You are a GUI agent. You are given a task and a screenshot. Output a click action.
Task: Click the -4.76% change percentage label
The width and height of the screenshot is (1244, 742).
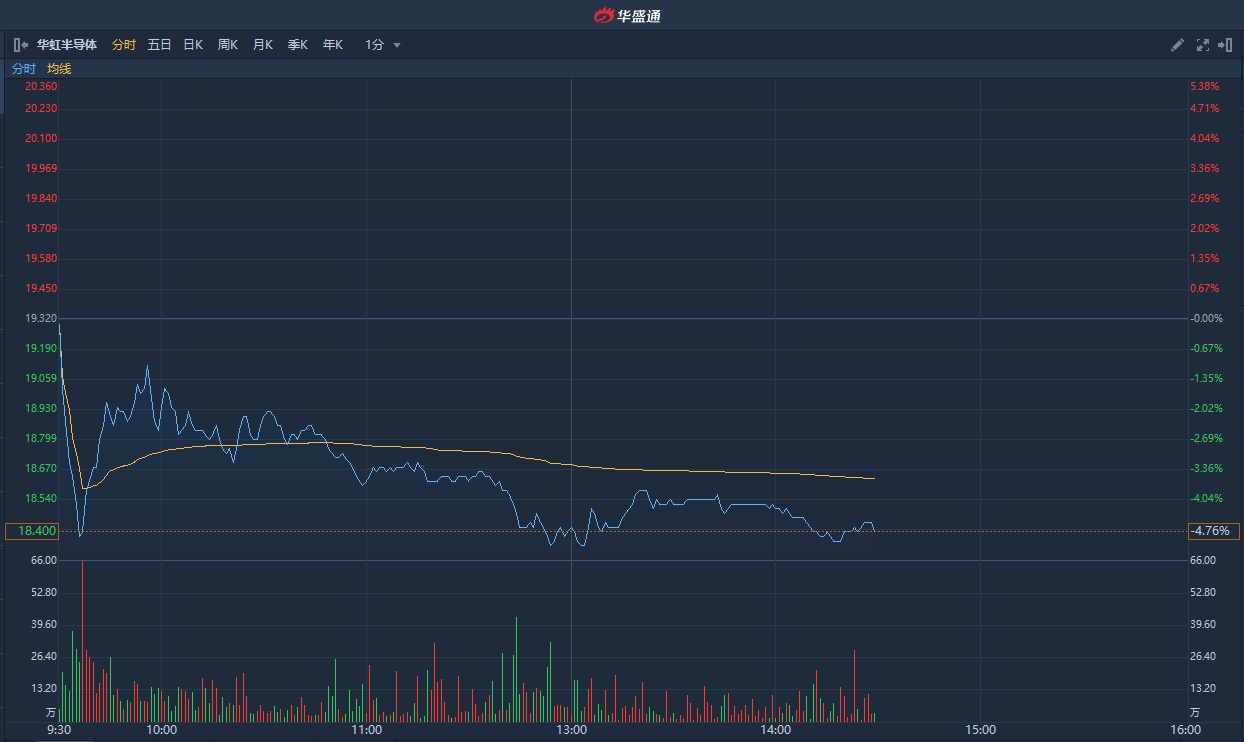point(1212,531)
